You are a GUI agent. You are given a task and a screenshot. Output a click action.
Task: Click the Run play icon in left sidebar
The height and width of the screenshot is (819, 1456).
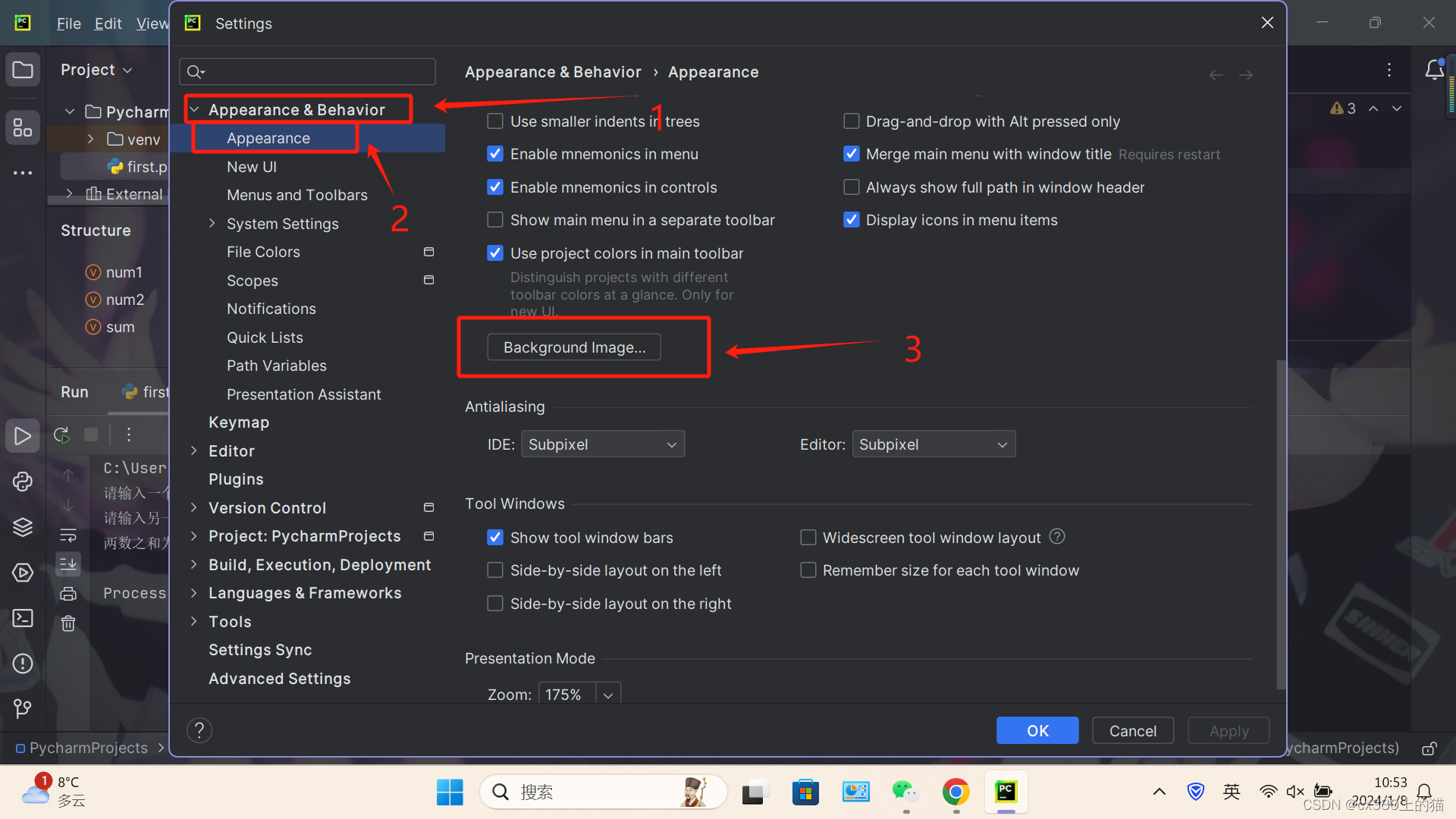(23, 436)
